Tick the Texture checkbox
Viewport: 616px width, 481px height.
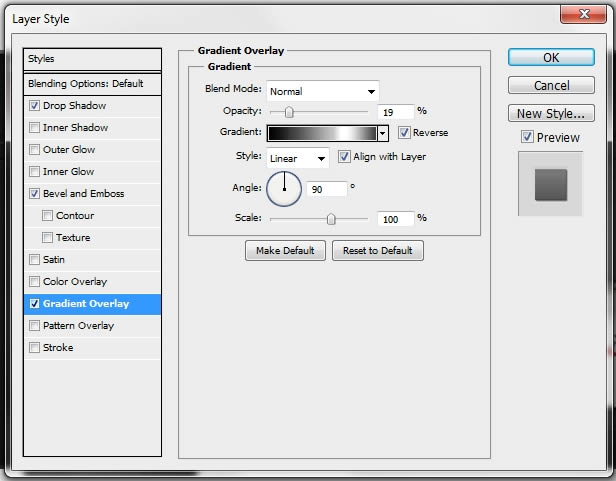tap(47, 237)
